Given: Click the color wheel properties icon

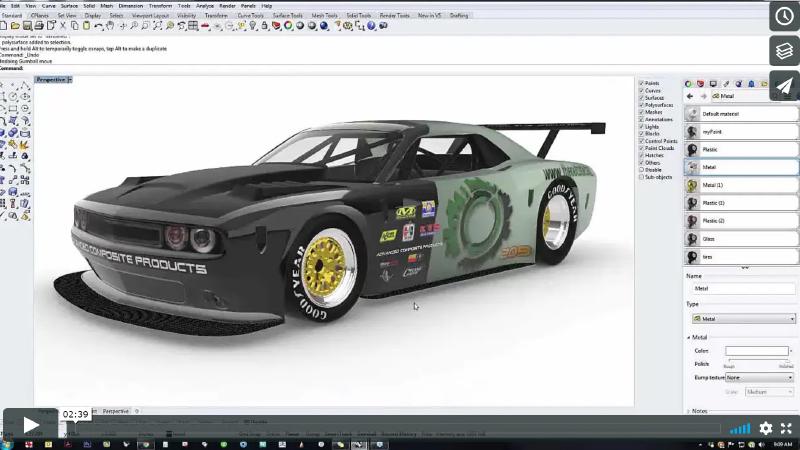Looking at the screenshot, I should 288,26.
